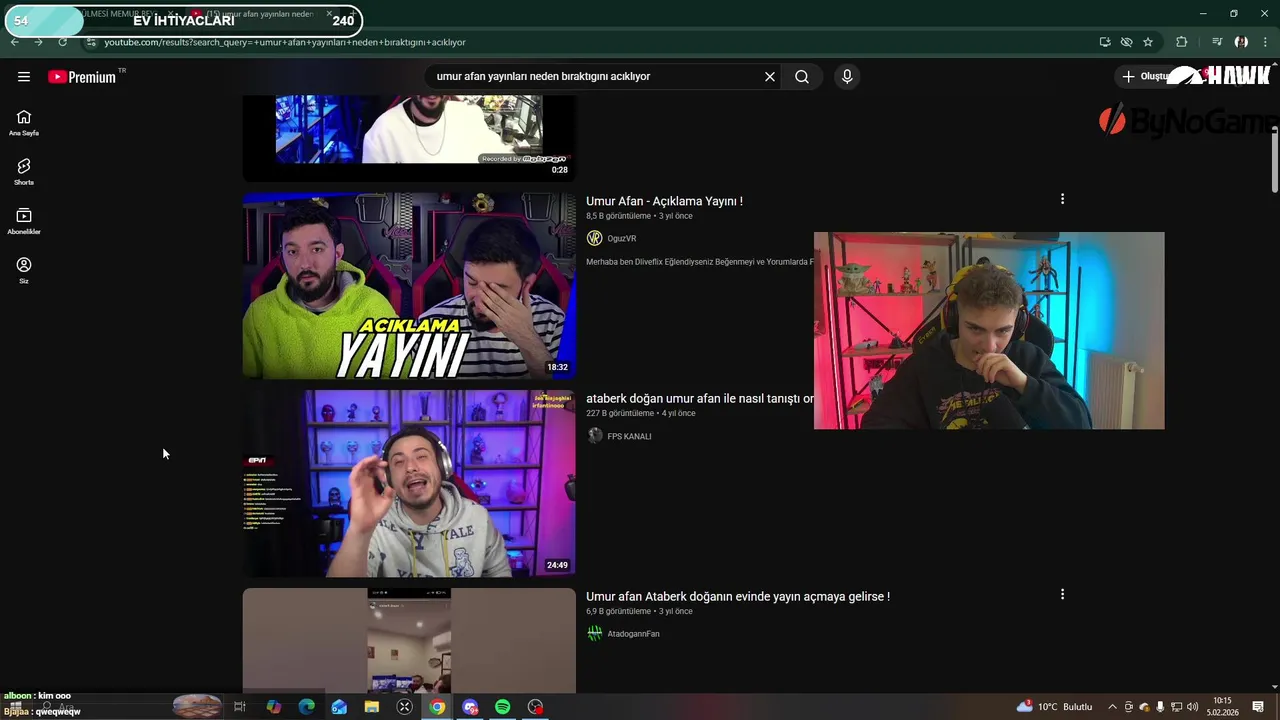The image size is (1280, 720).
Task: Open Chrome extensions puzzle icon
Action: (x=1182, y=42)
